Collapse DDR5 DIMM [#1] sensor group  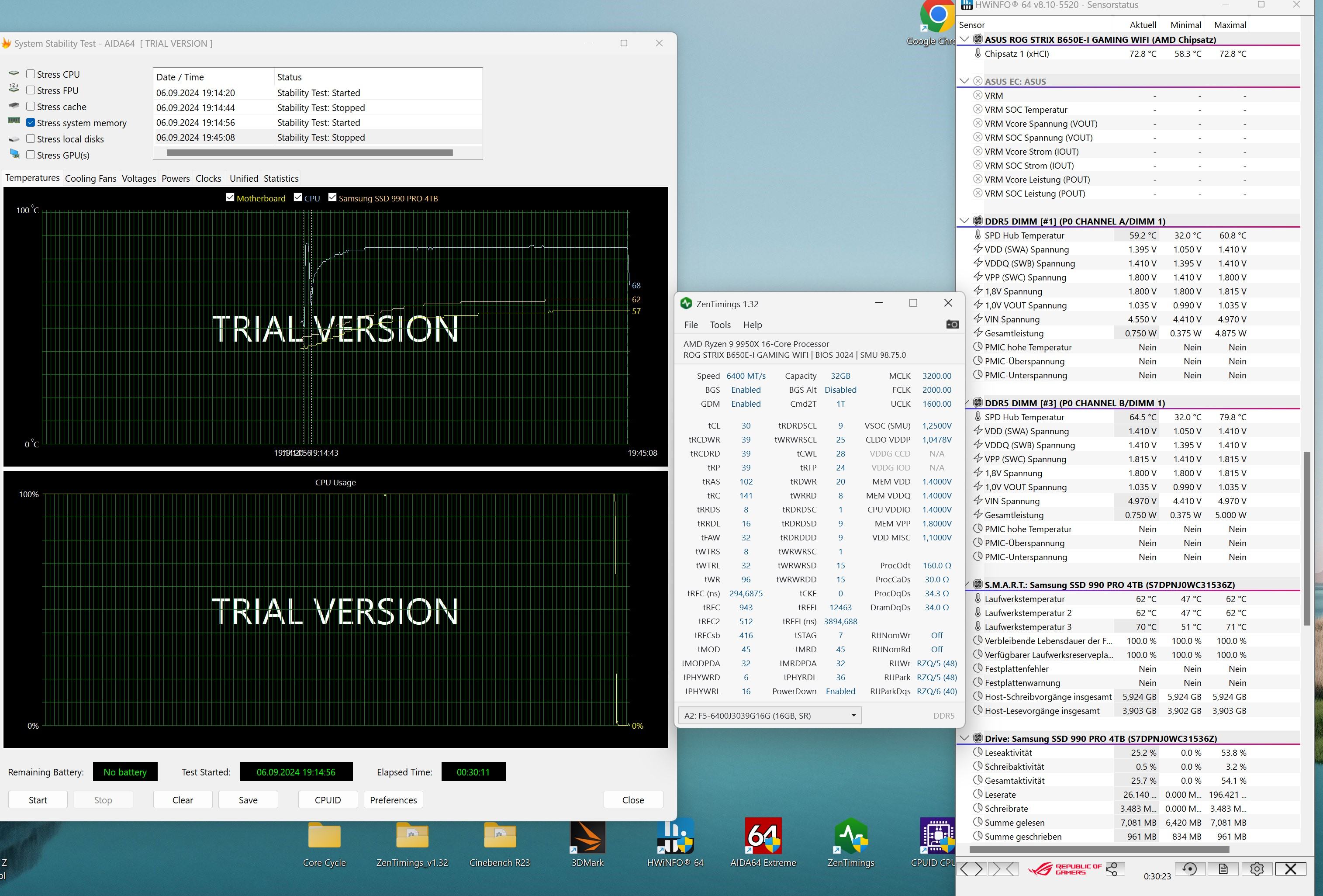pyautogui.click(x=964, y=221)
